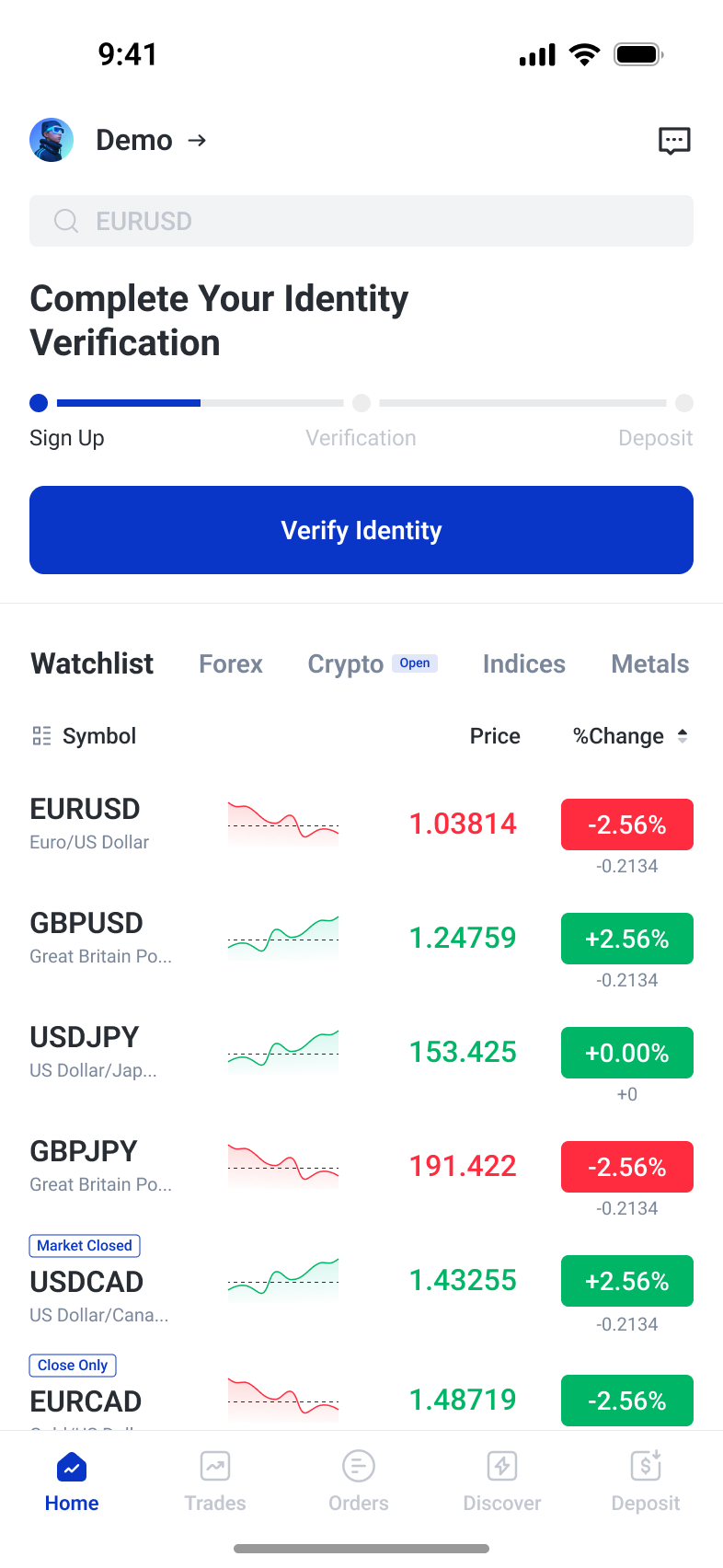The image size is (723, 1568).
Task: Click the magnifier search icon
Action: click(66, 221)
